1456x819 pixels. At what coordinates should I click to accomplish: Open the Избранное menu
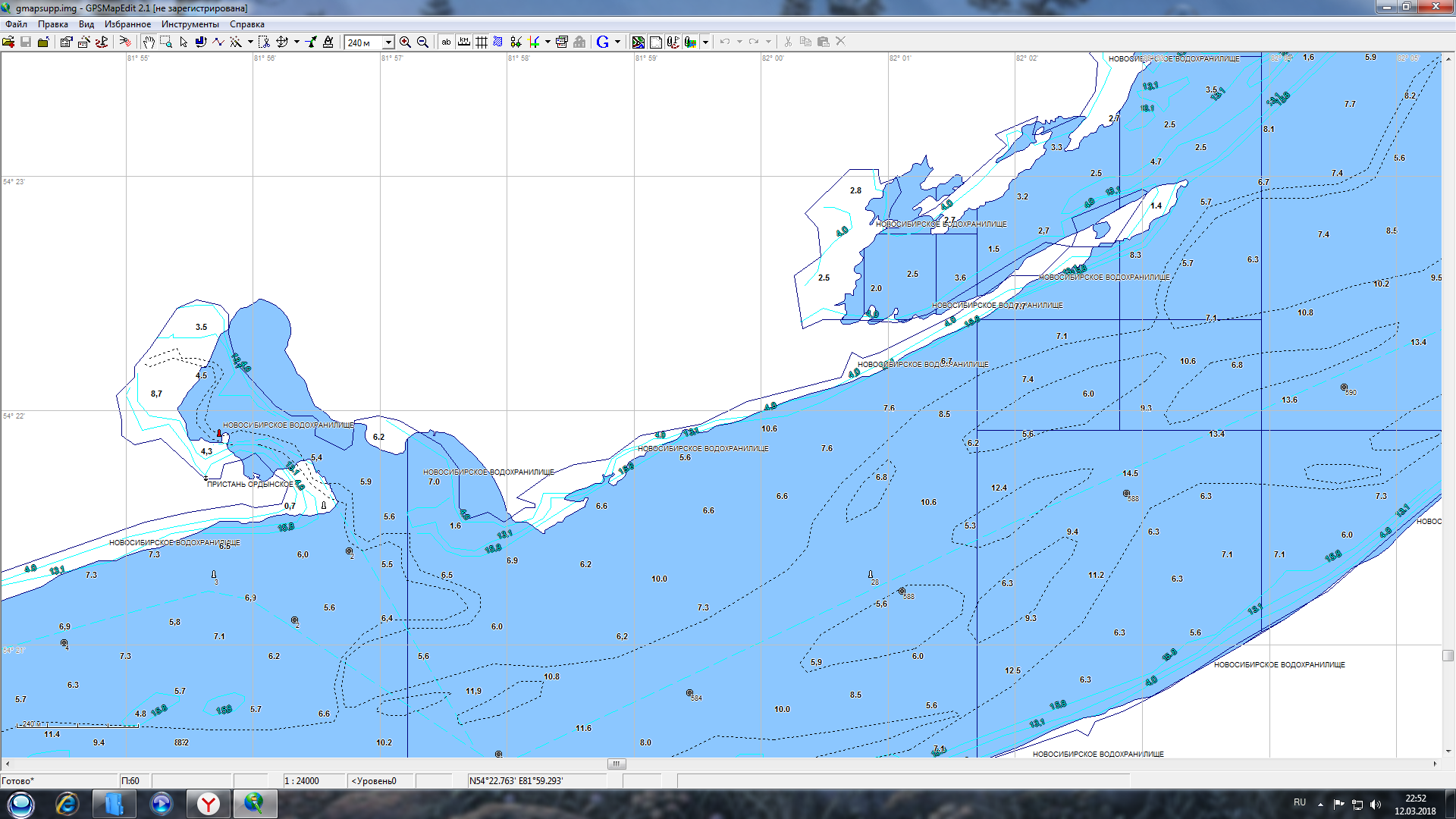coord(127,24)
